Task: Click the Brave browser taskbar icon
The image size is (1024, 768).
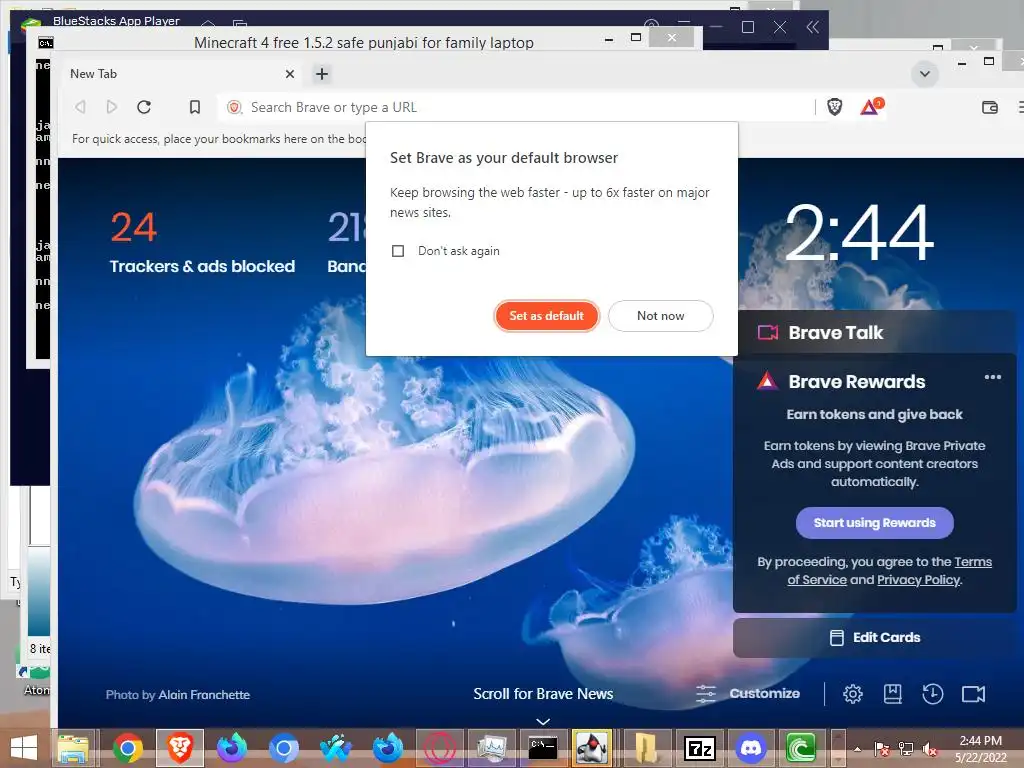Action: click(180, 747)
